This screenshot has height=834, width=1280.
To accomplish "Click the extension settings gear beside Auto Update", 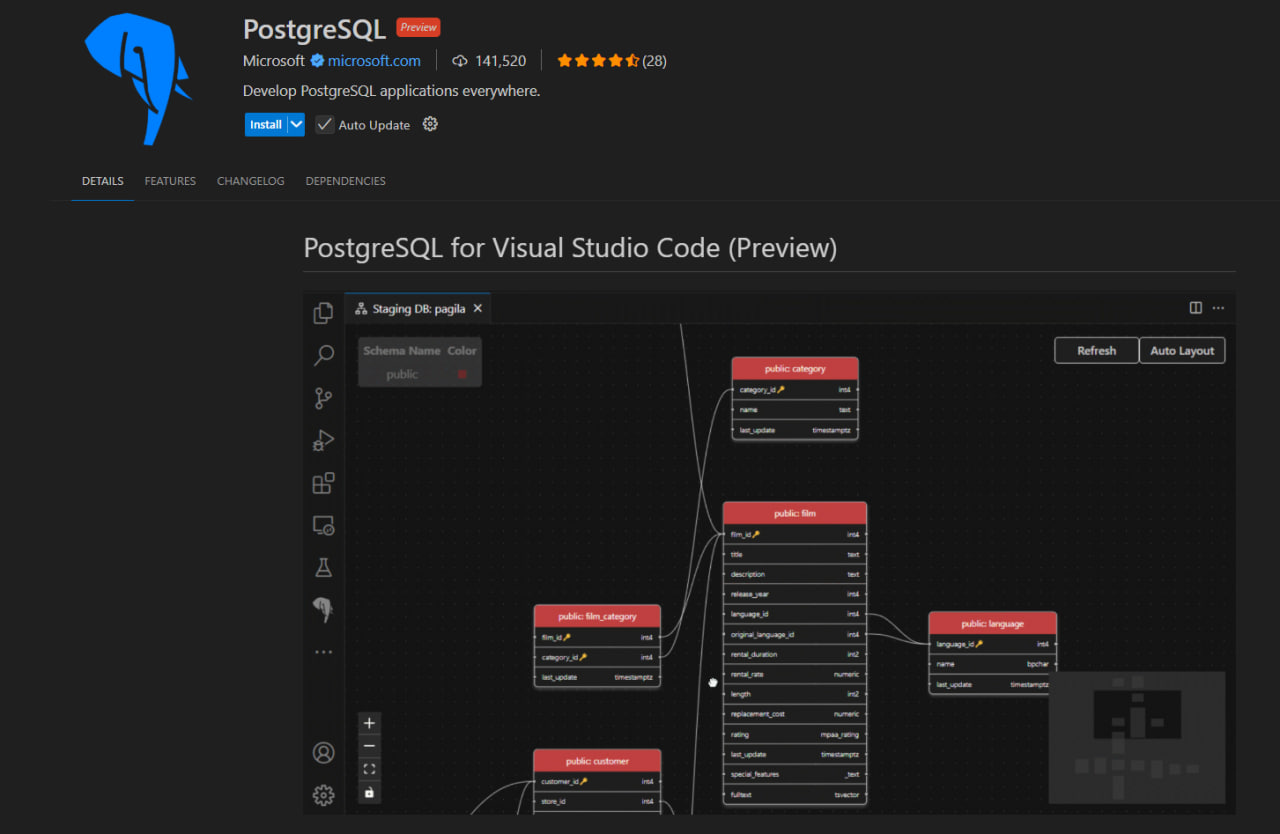I will pos(430,124).
